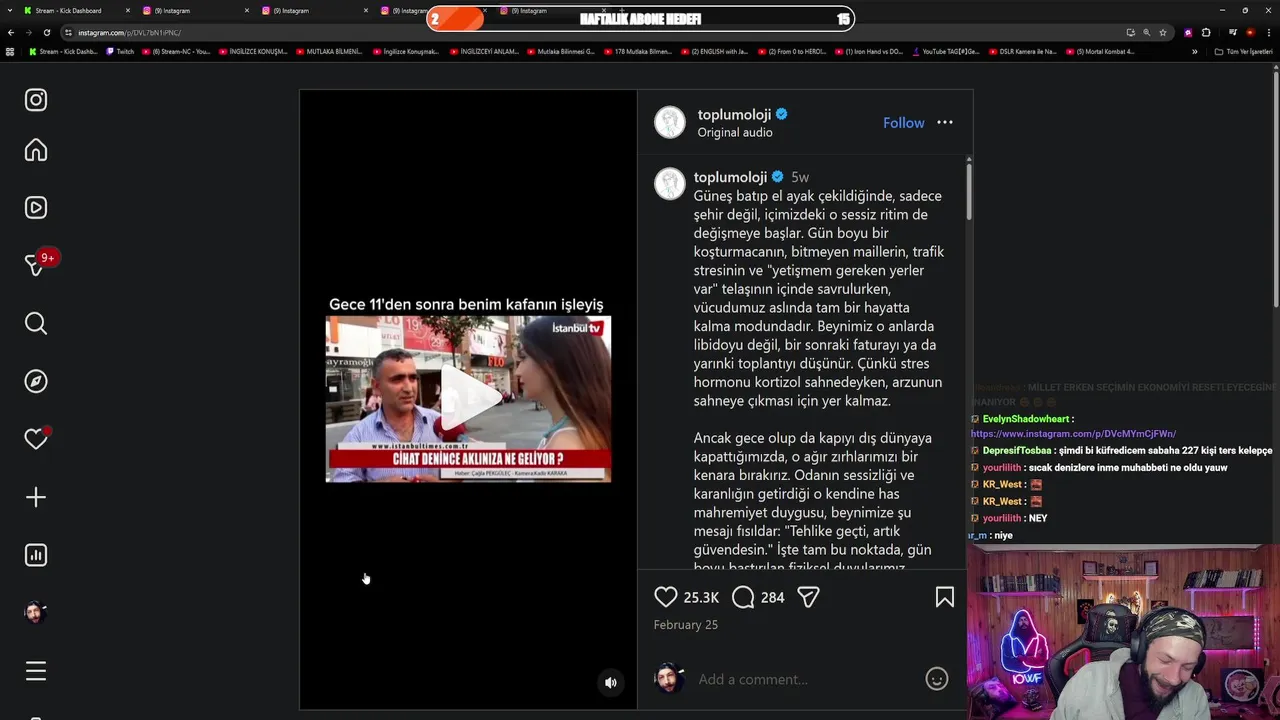The height and width of the screenshot is (720, 1280).
Task: Open Twitch bookmark
Action: pos(120,52)
